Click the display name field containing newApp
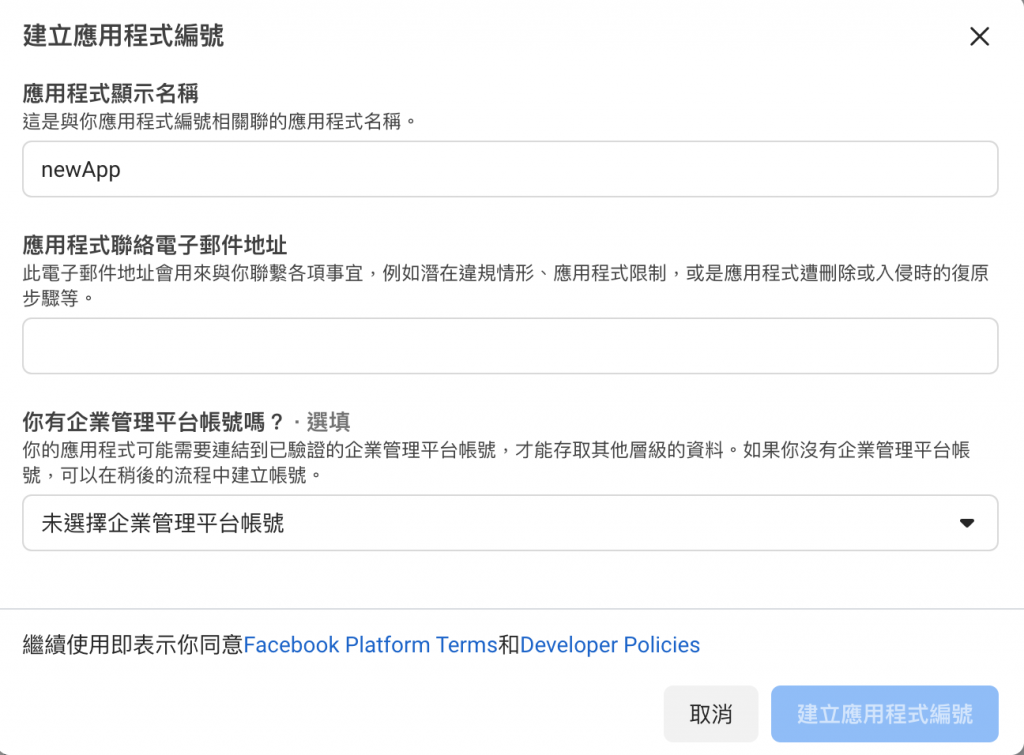 (510, 169)
